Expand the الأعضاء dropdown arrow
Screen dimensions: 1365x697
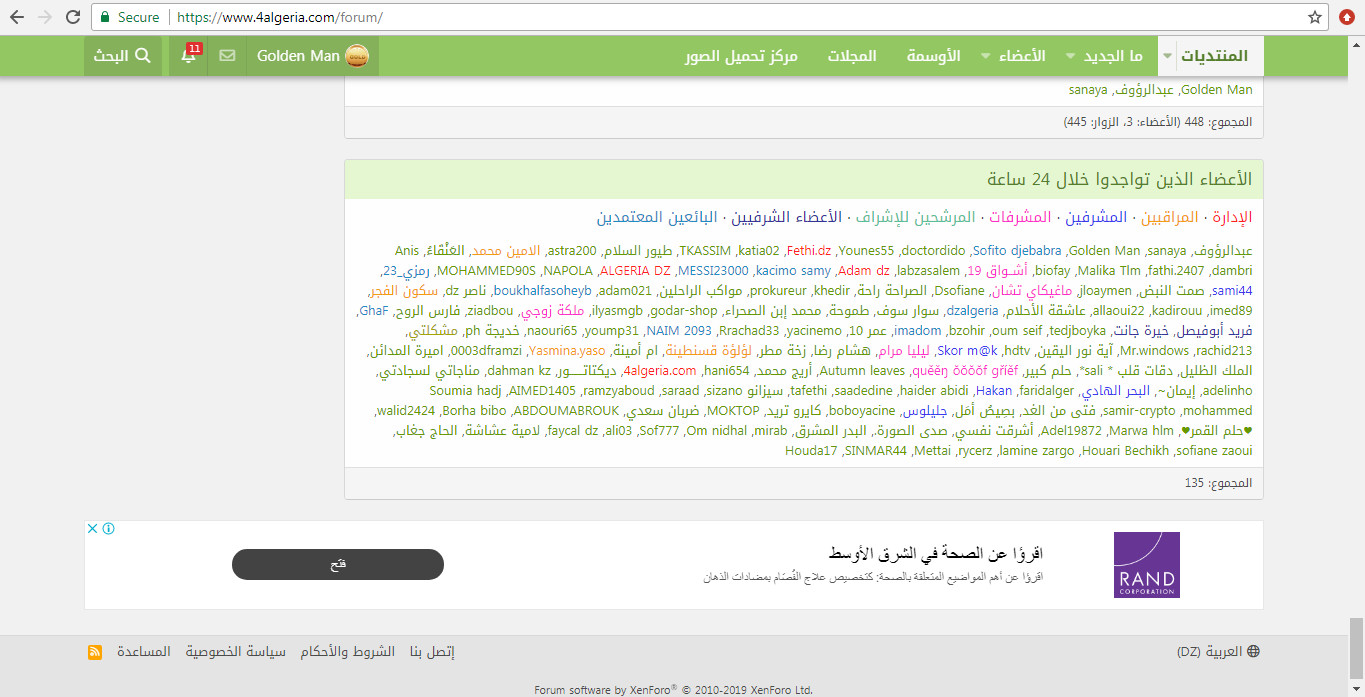pyautogui.click(x=987, y=57)
